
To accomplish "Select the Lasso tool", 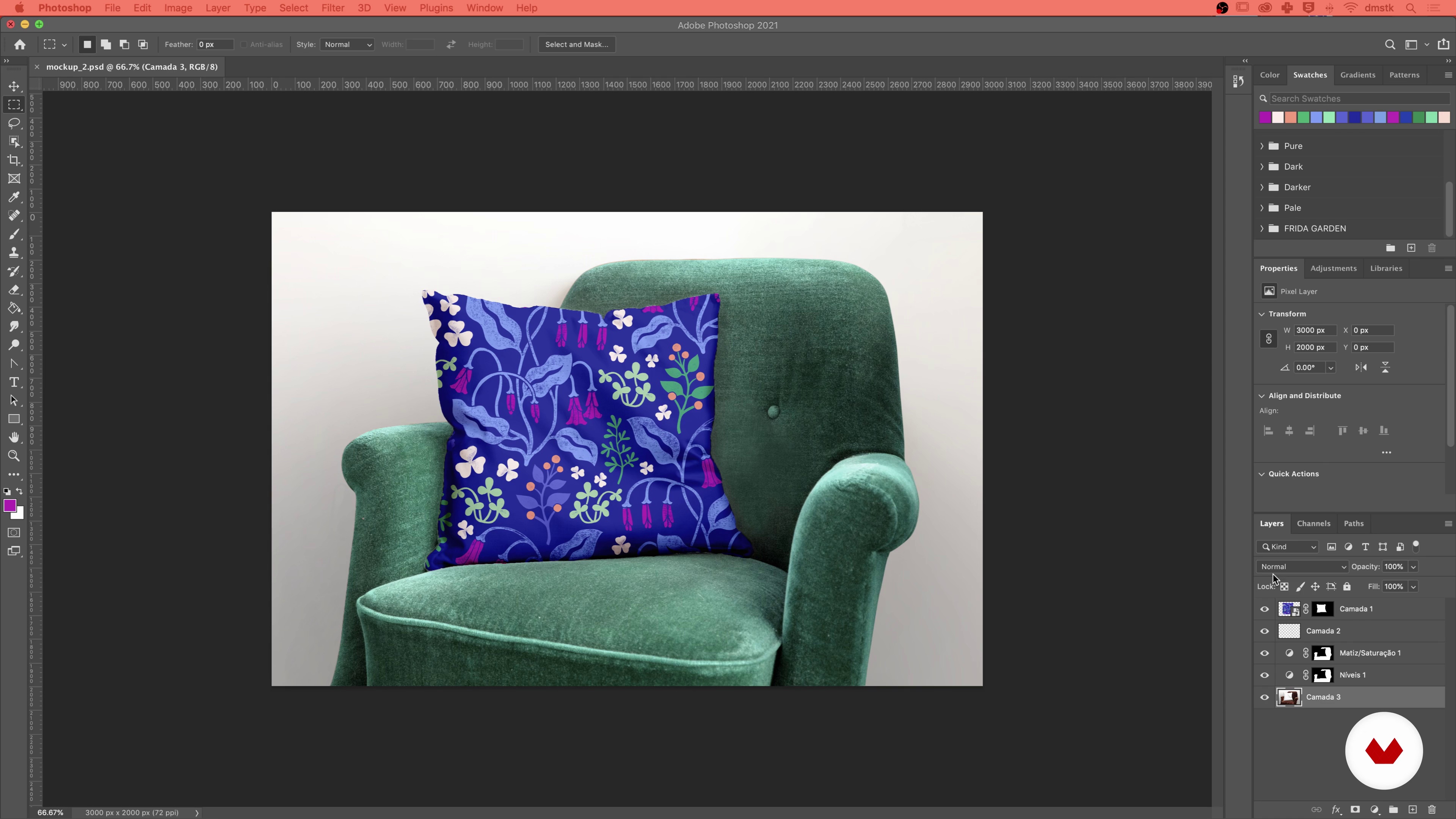I will click(14, 123).
